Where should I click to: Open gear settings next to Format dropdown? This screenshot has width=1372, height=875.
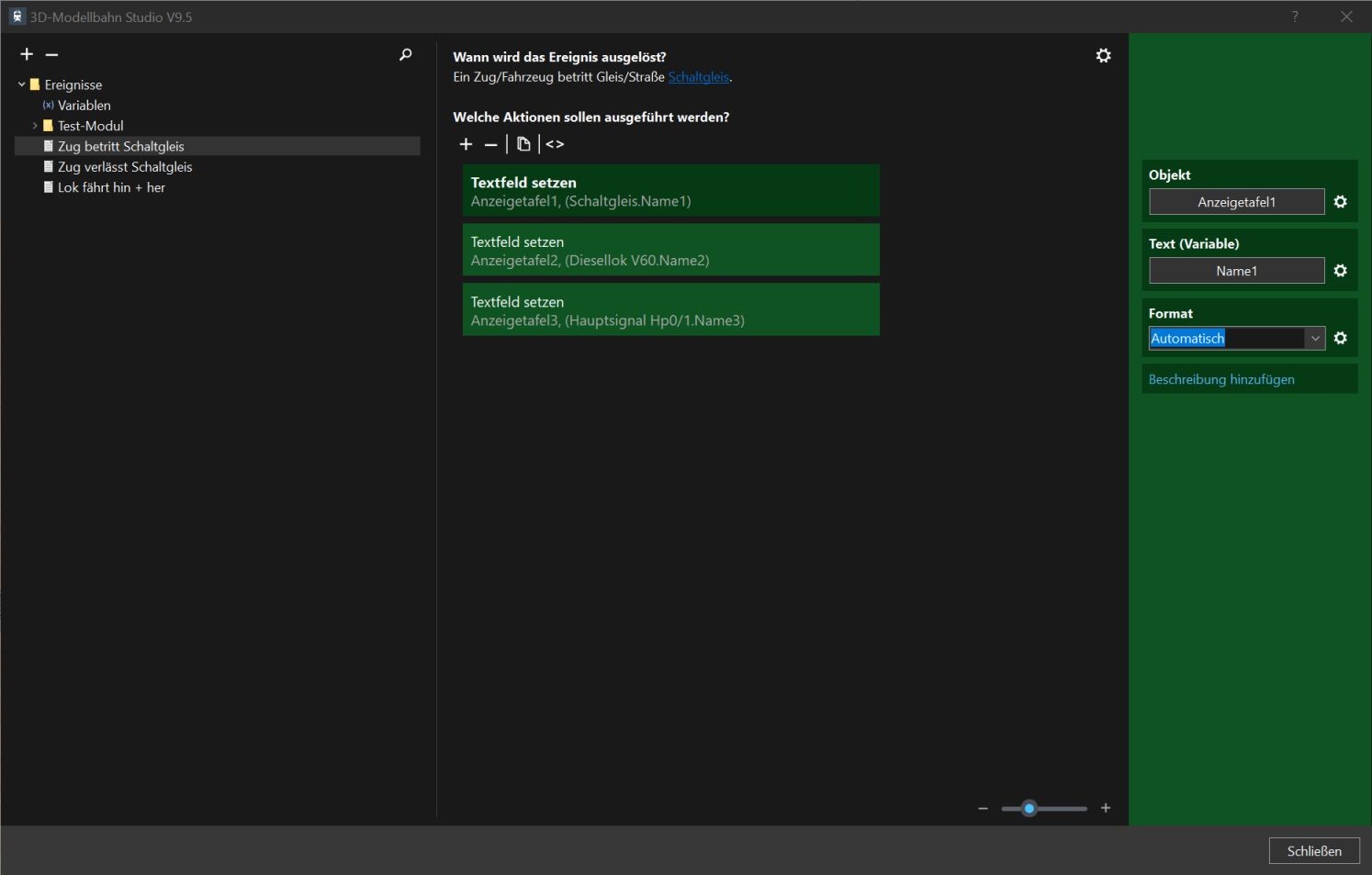tap(1340, 339)
